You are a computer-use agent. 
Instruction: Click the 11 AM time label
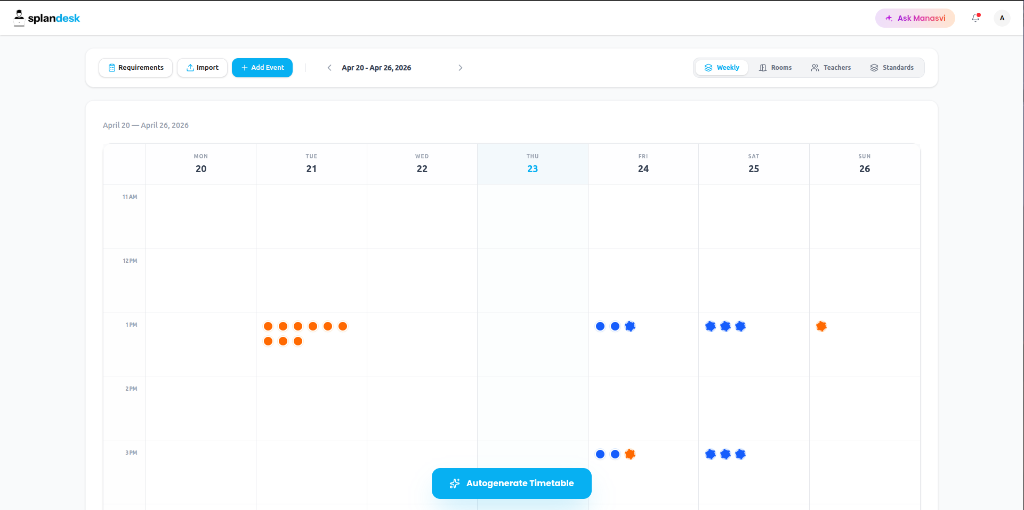[129, 197]
